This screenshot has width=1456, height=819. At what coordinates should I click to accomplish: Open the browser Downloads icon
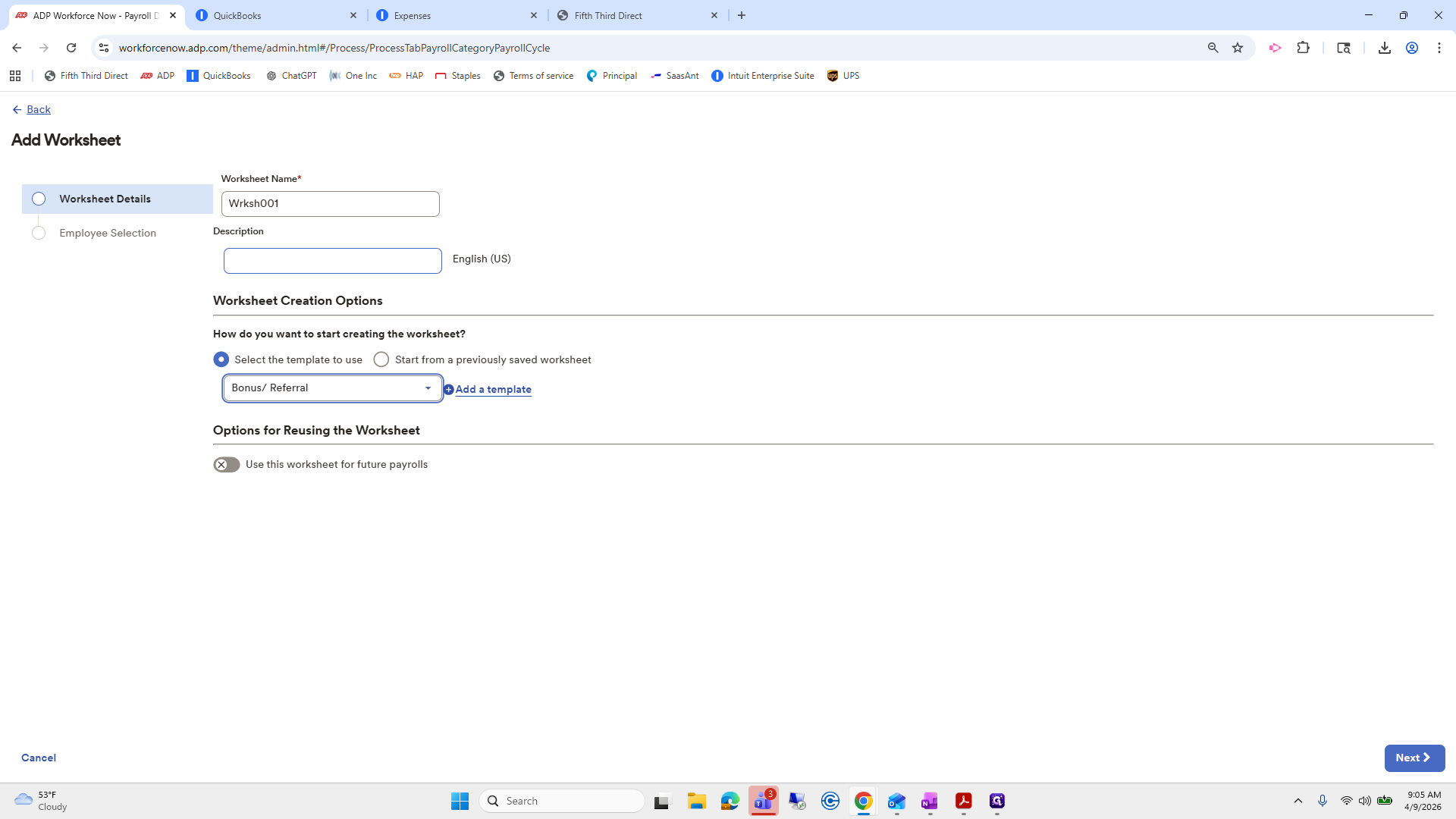click(1384, 48)
